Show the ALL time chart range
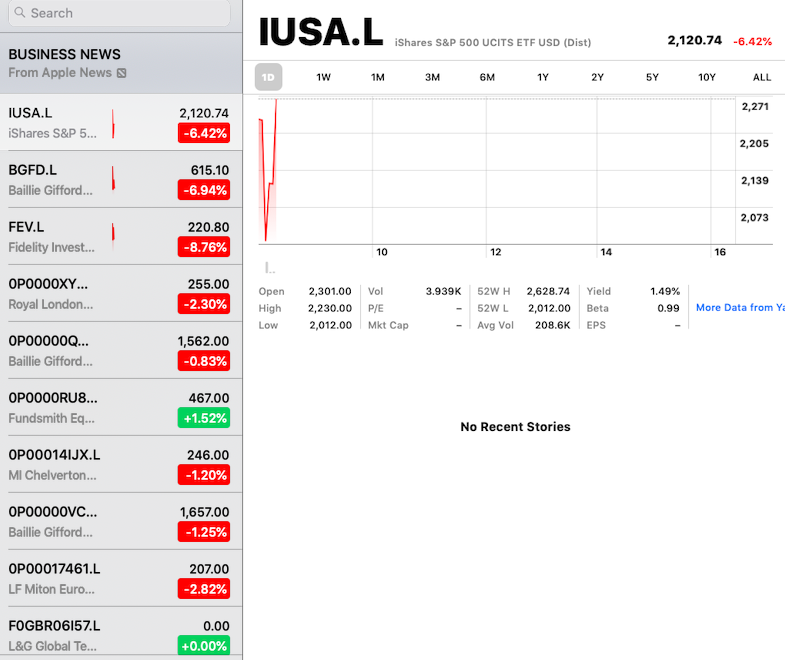 coord(762,77)
